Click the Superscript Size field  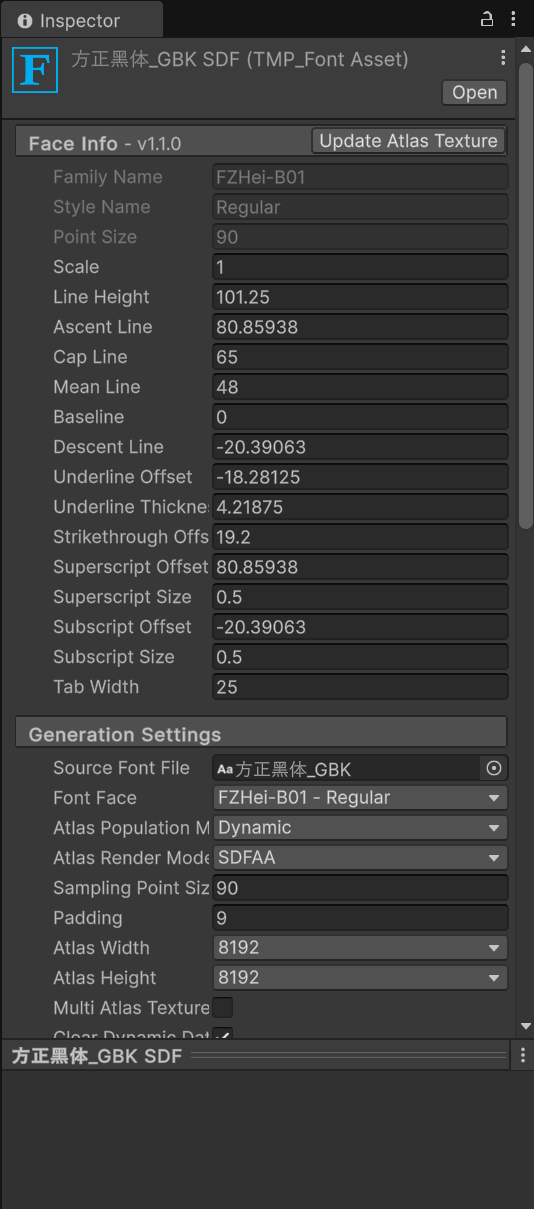click(361, 597)
